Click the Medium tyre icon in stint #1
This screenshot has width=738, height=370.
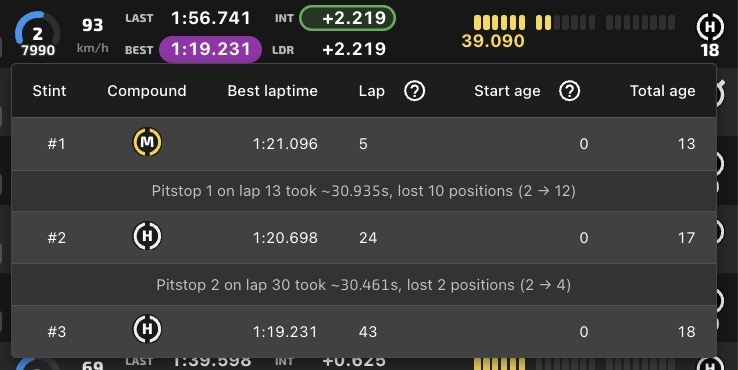click(x=147, y=142)
